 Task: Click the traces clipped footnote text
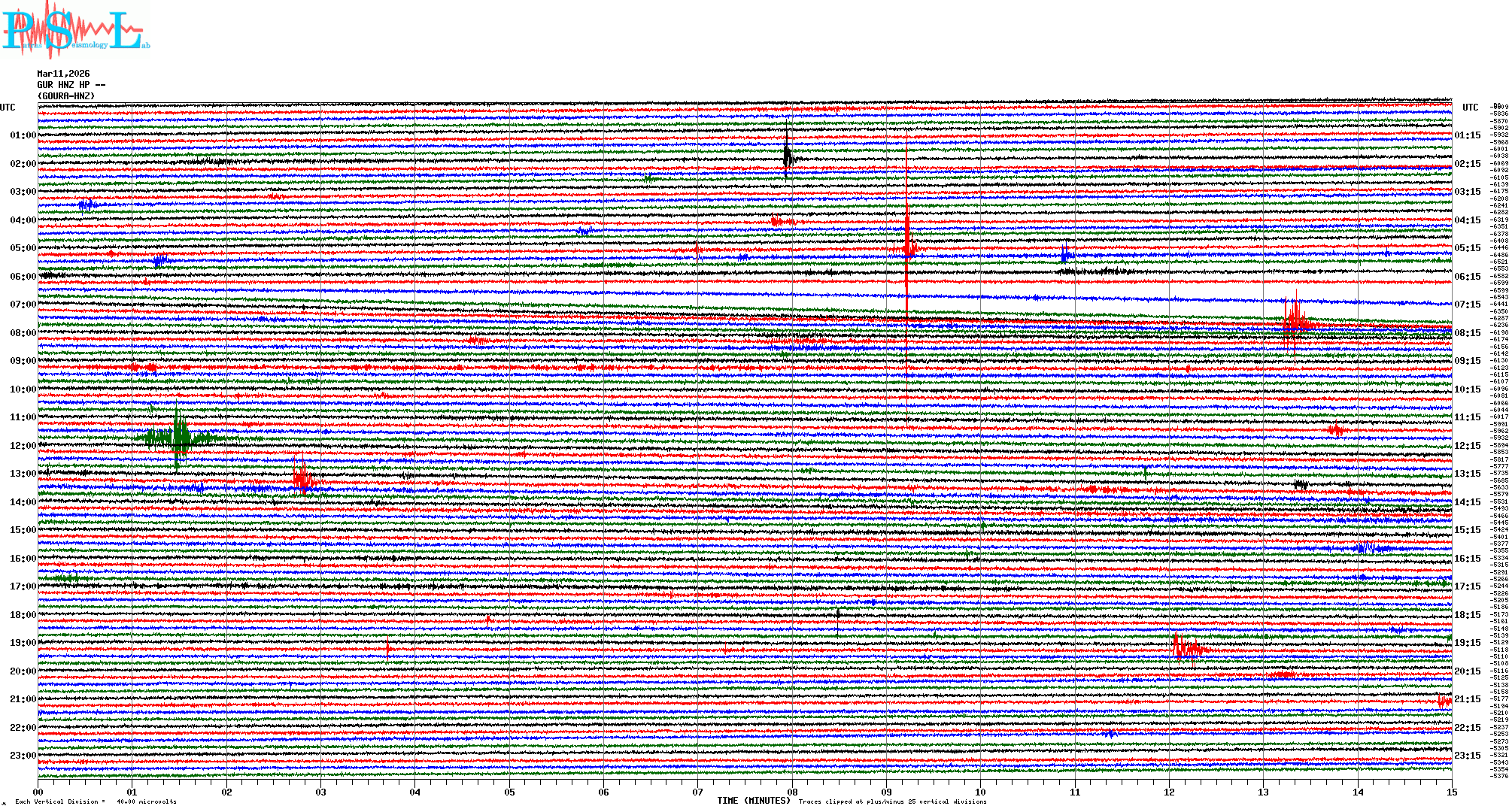(892, 801)
